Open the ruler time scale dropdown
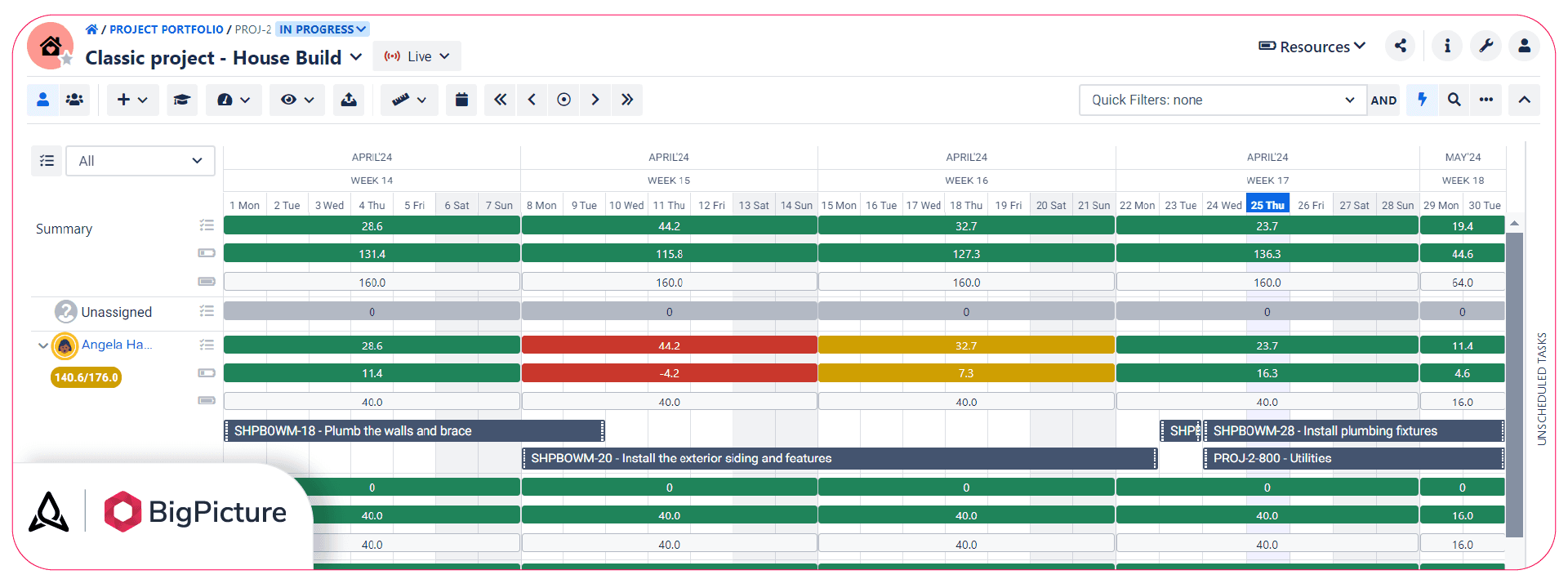 409,100
